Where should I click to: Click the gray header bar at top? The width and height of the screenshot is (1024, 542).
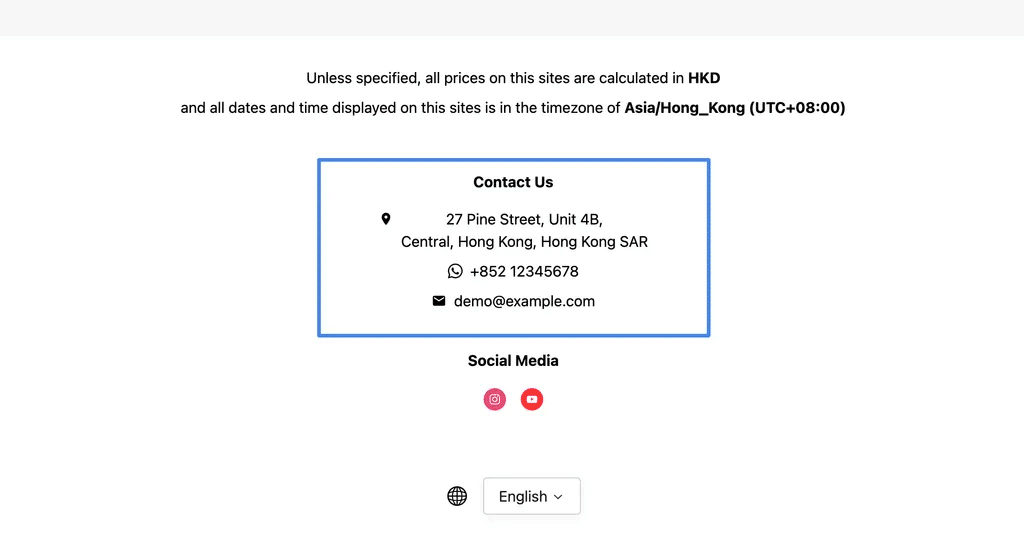click(512, 18)
